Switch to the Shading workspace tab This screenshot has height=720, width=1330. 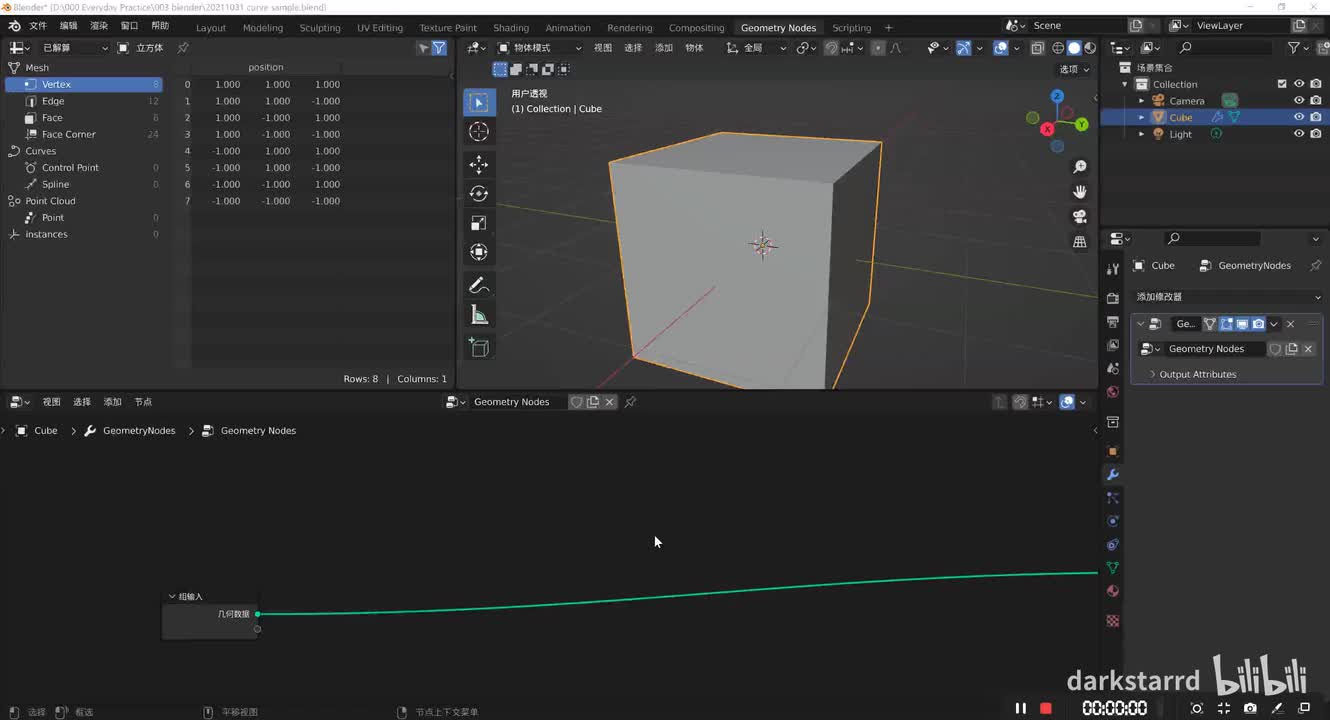coord(511,28)
